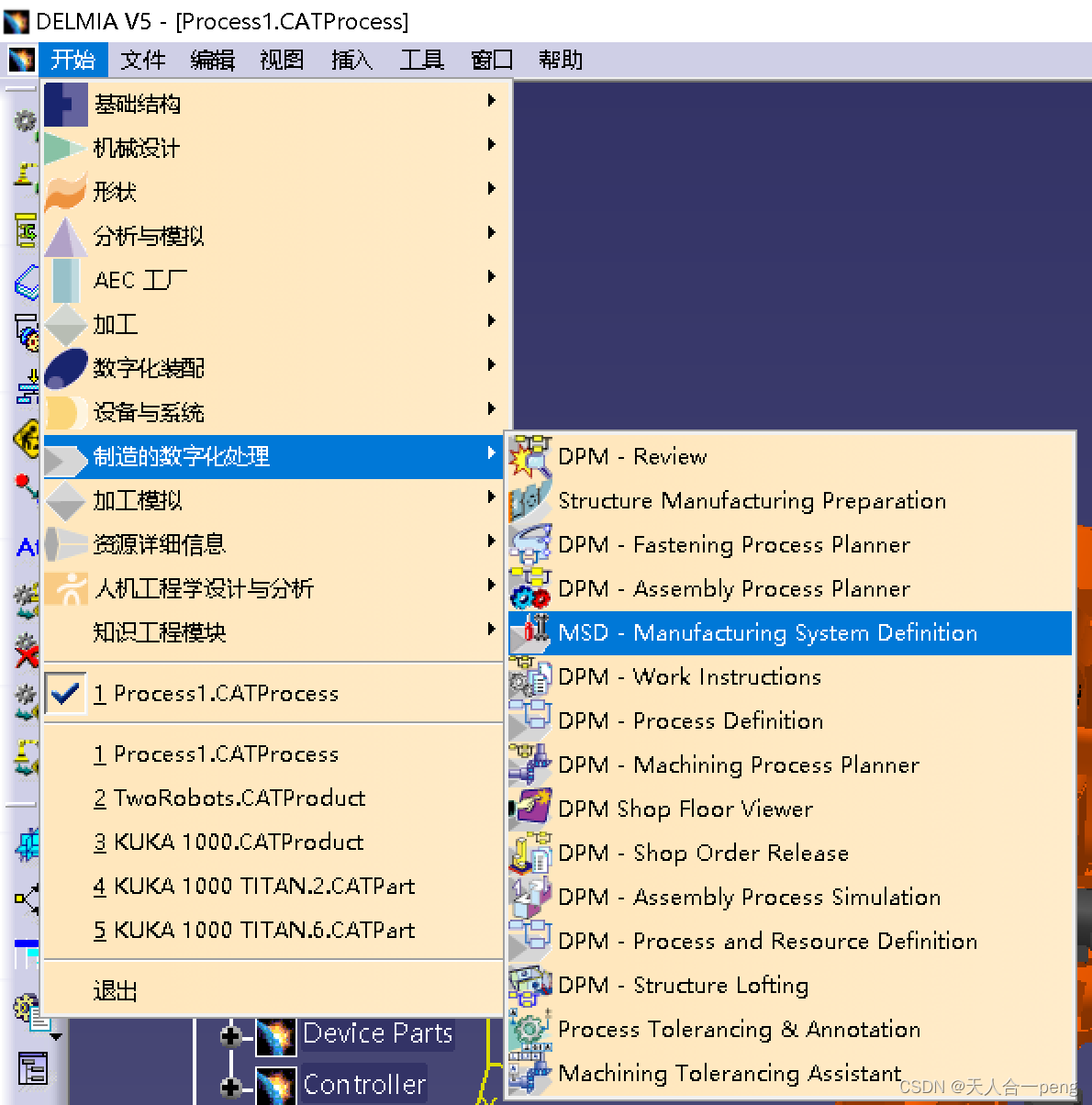Image resolution: width=1092 pixels, height=1105 pixels.
Task: Click the DPM - Review icon
Action: (x=529, y=456)
